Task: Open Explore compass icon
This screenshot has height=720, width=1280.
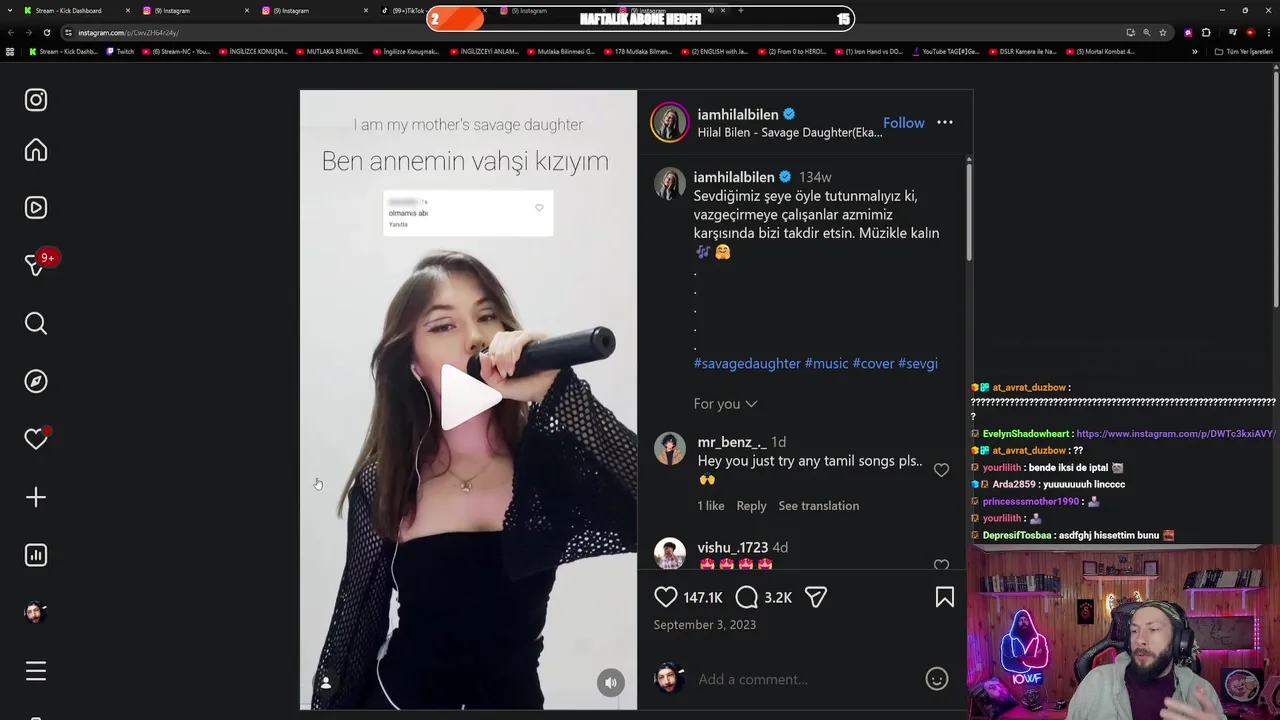Action: click(36, 381)
